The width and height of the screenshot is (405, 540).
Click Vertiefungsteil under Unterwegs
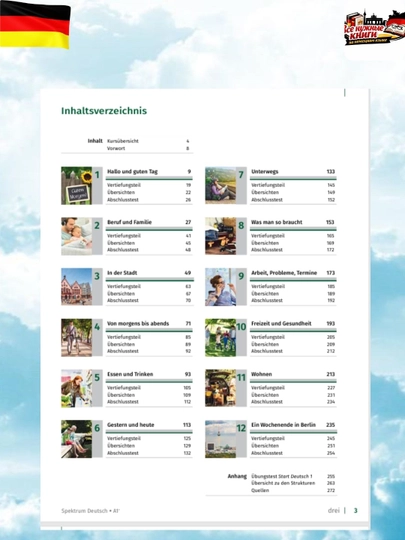268,185
